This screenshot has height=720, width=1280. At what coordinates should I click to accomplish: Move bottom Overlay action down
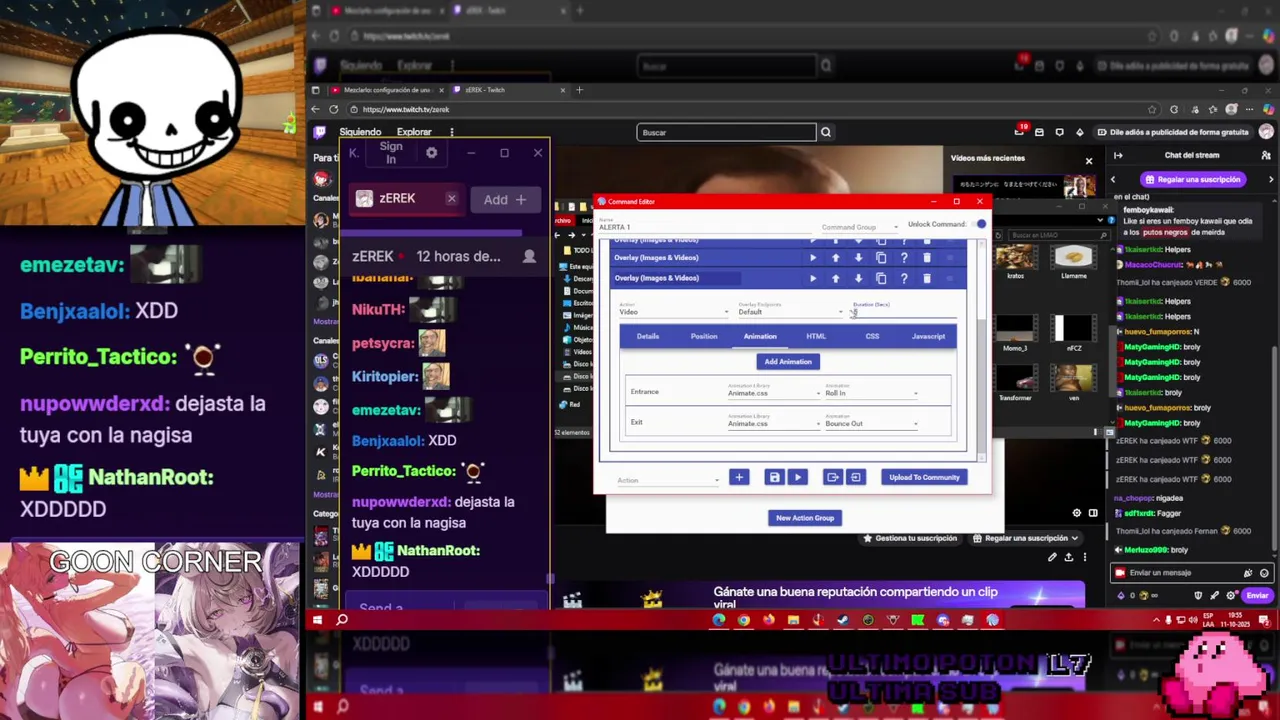[x=858, y=278]
